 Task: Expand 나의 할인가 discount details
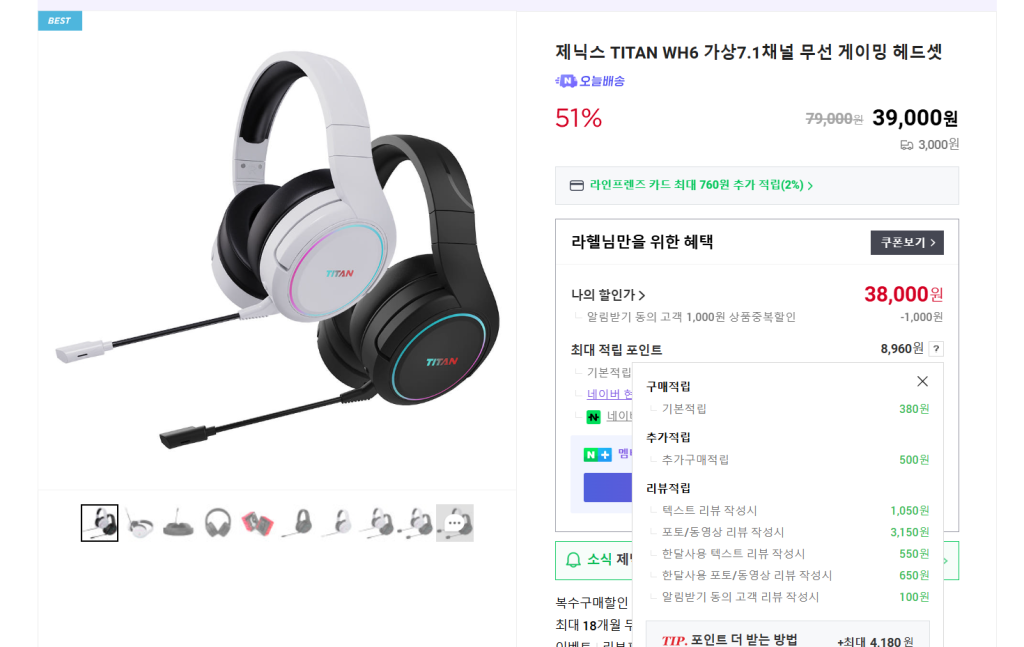point(608,295)
